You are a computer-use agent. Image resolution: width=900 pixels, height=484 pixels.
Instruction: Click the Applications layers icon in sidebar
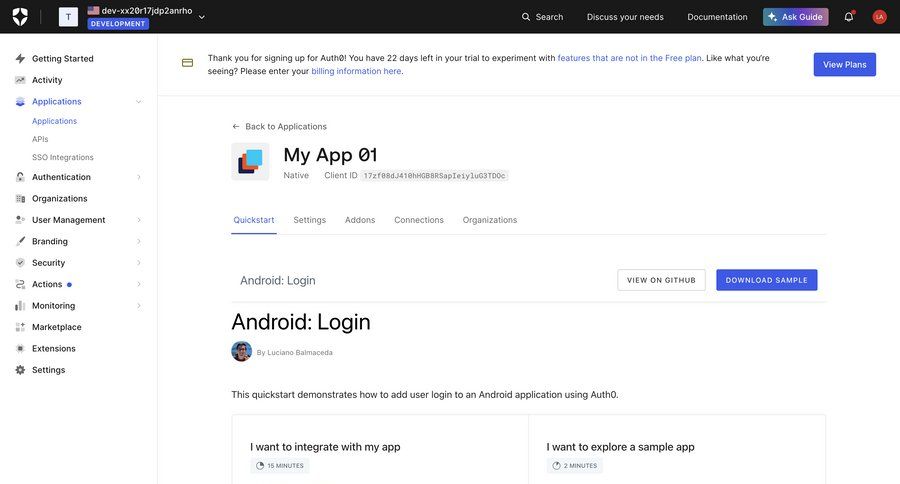click(x=20, y=102)
